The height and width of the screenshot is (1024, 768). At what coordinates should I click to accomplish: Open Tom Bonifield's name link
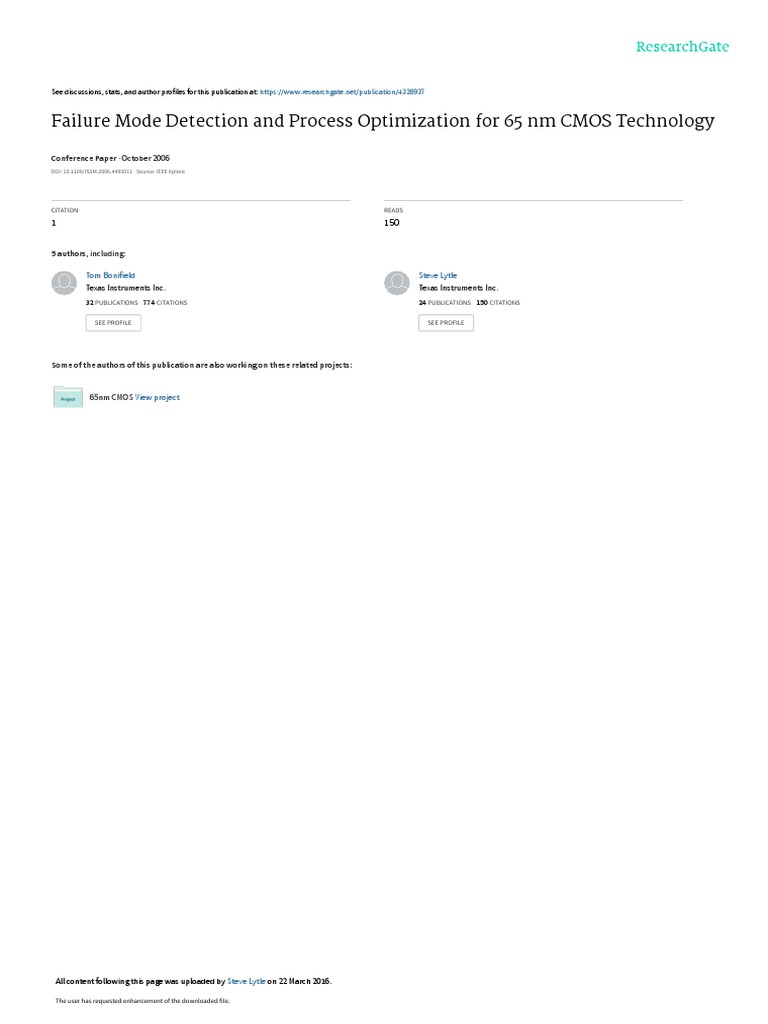click(110, 276)
